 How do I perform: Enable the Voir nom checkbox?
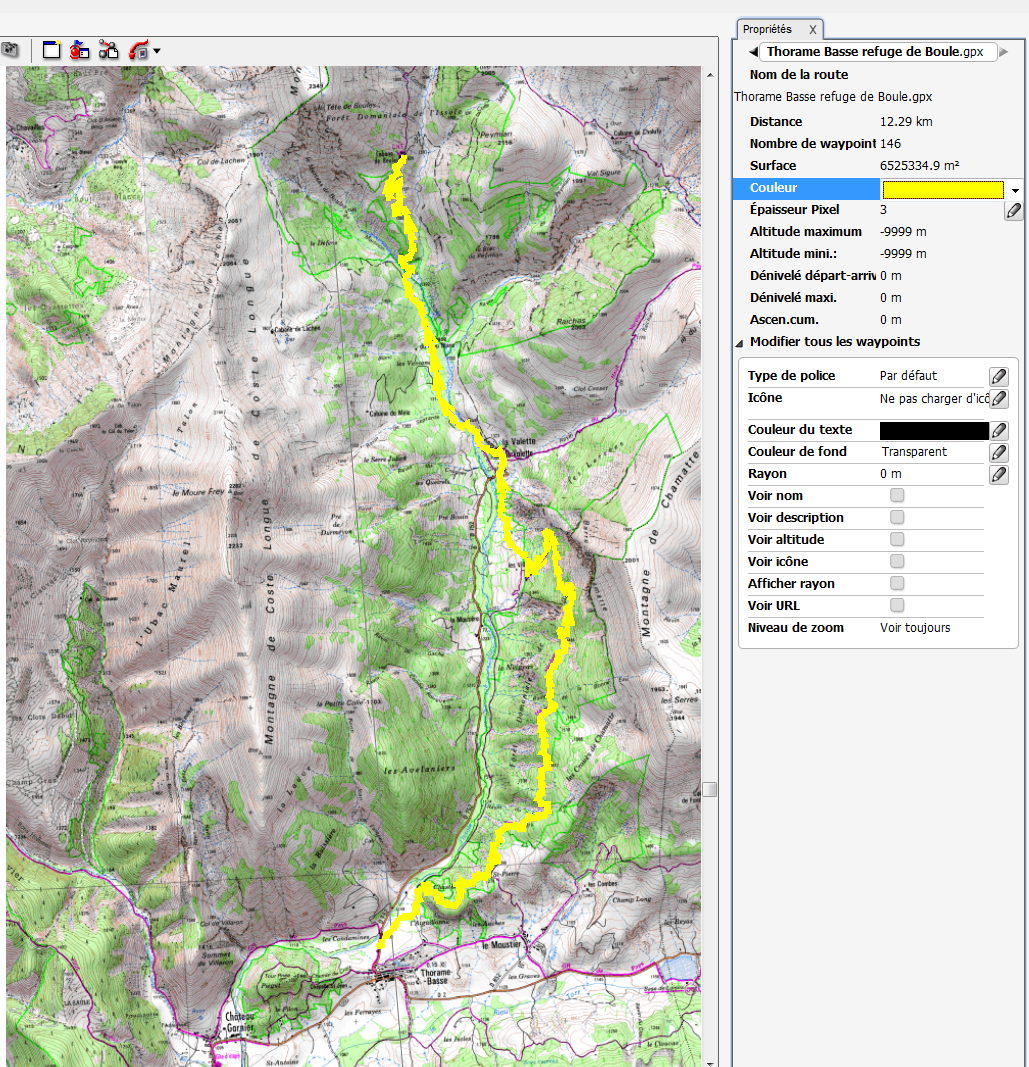(897, 496)
